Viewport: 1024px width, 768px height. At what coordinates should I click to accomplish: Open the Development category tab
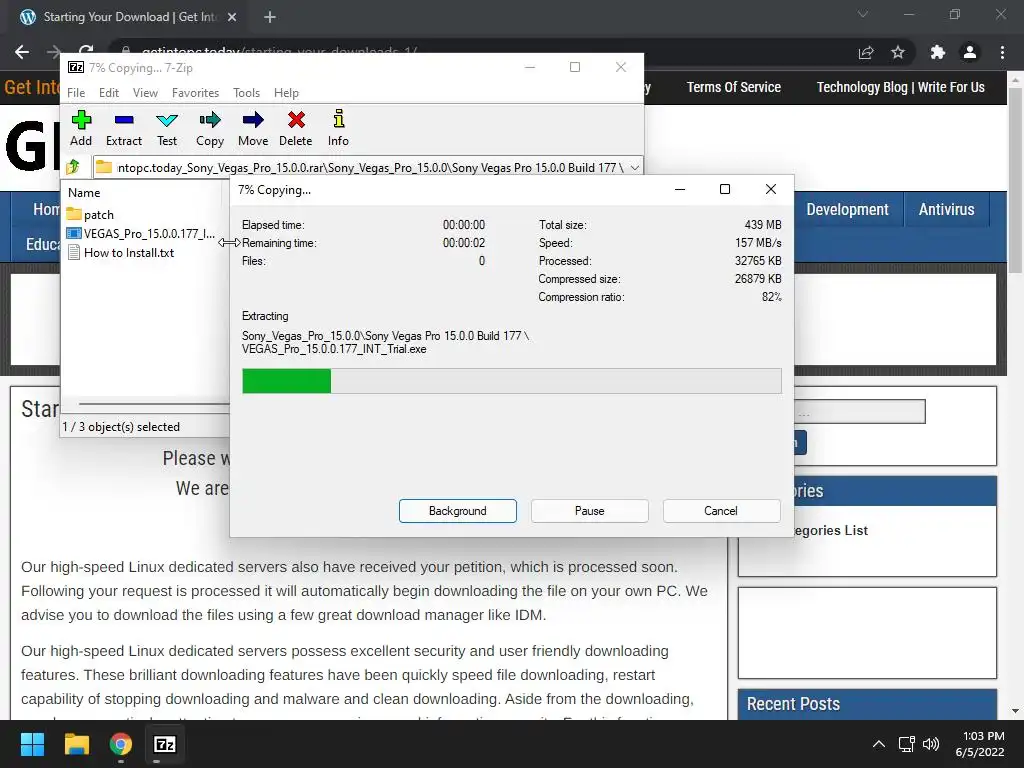[847, 209]
